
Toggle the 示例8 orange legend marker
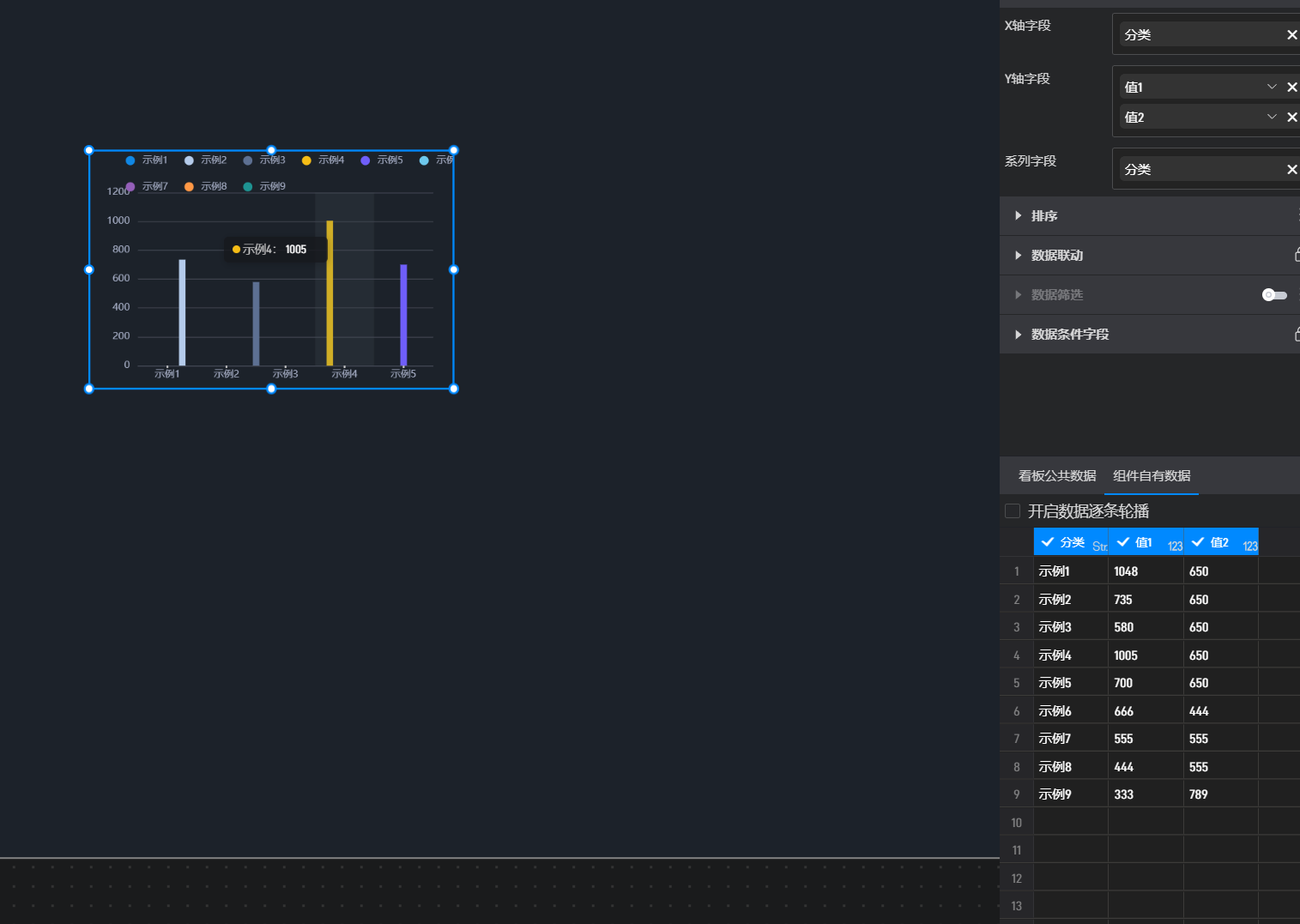(189, 187)
